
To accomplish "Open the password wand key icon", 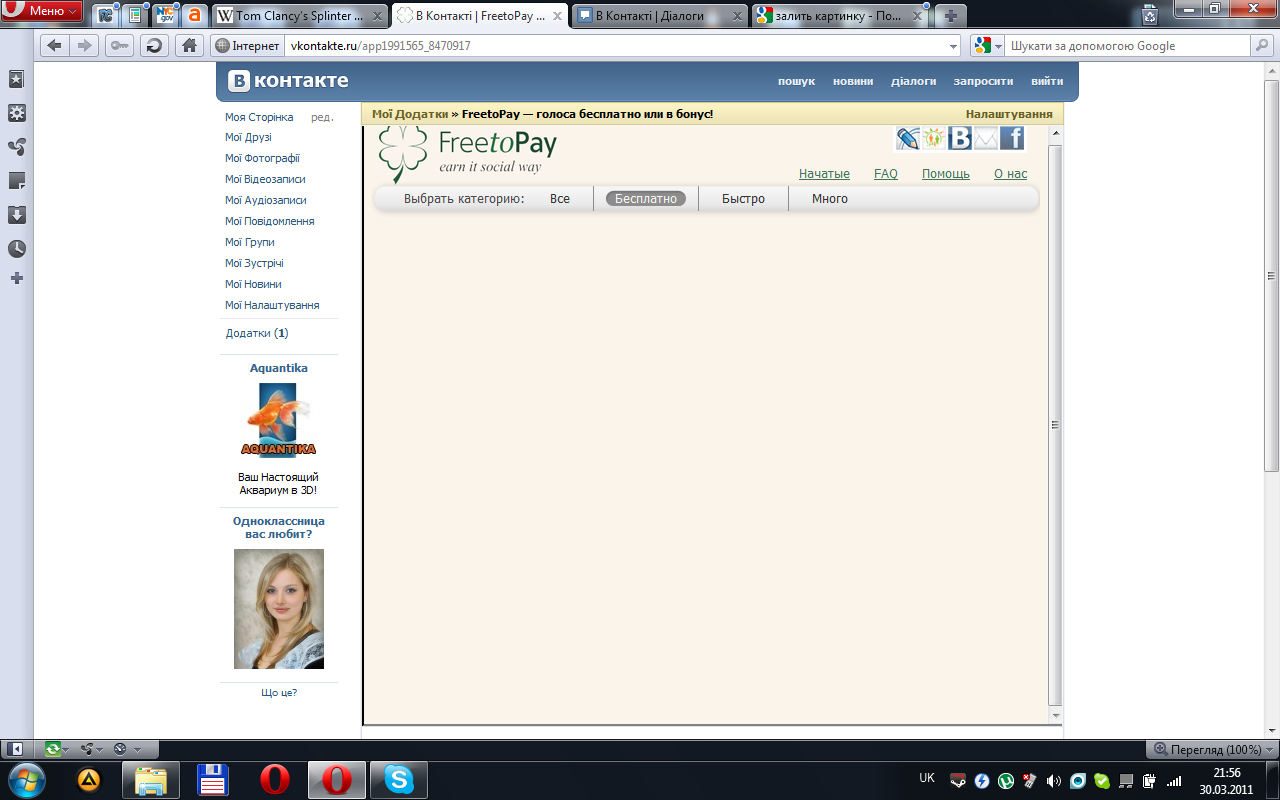I will pos(119,45).
